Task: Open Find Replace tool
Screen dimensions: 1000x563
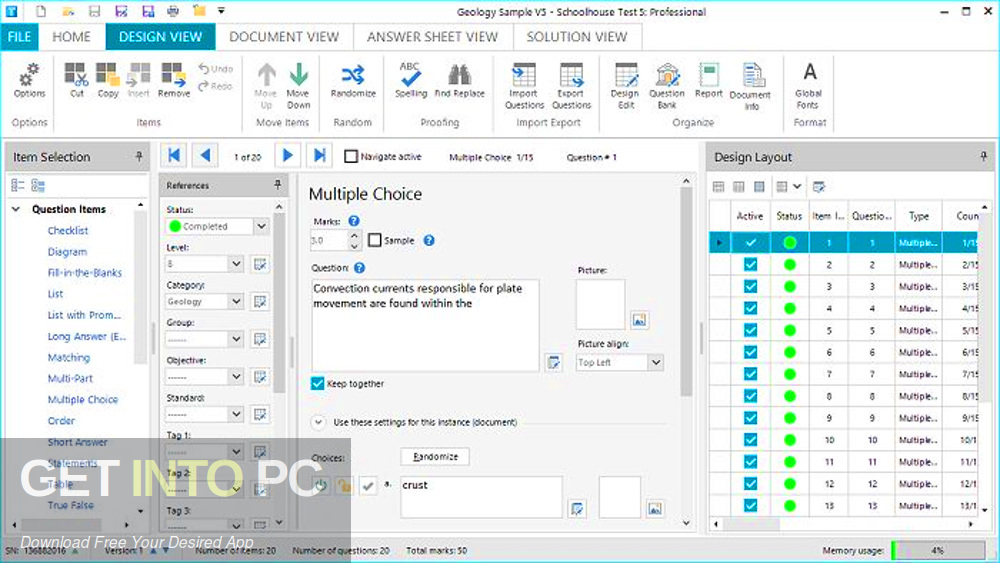Action: coord(459,81)
